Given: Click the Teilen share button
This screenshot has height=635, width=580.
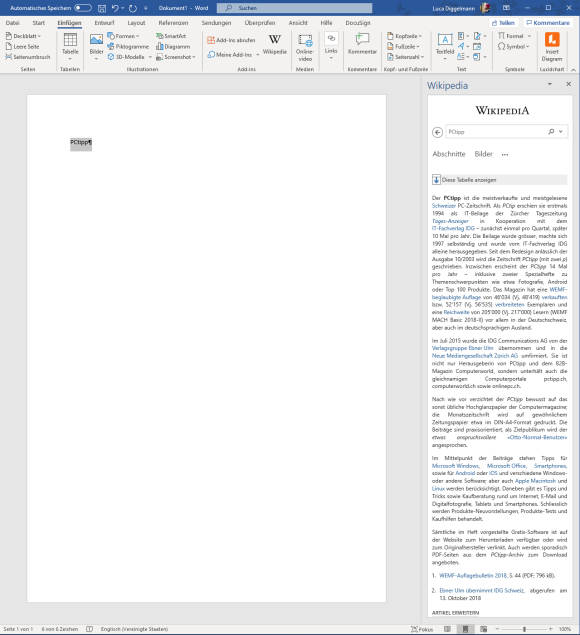Looking at the screenshot, I should tap(503, 23).
